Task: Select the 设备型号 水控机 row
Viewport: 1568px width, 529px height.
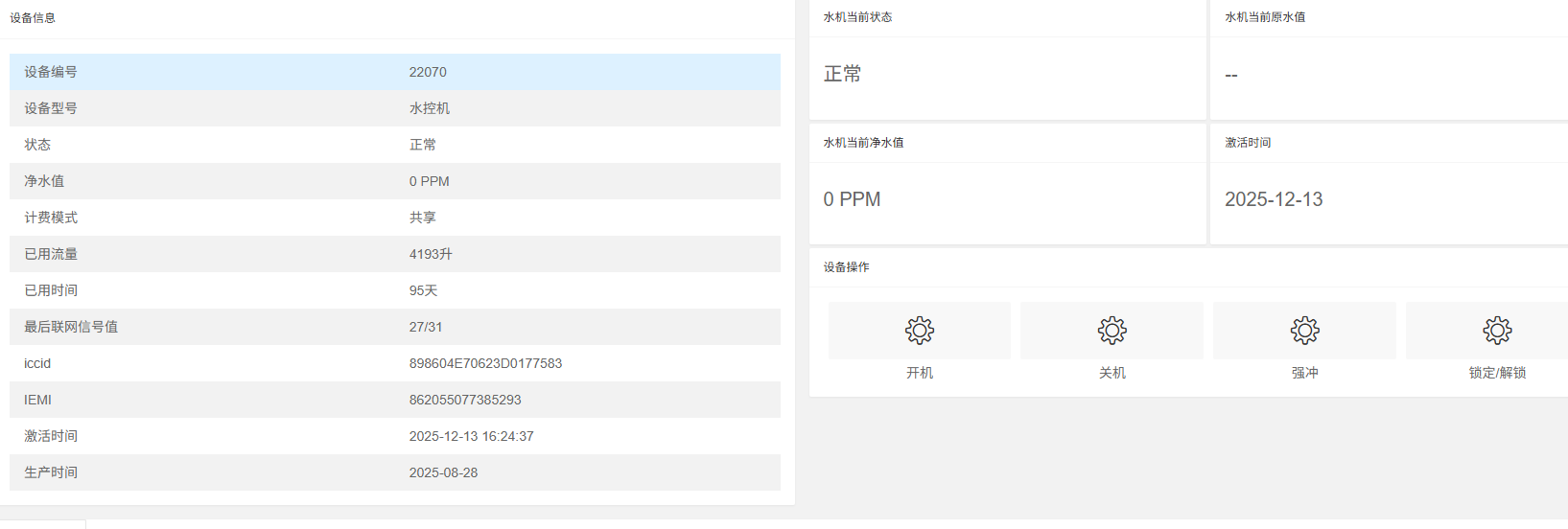Action: pyautogui.click(x=395, y=108)
